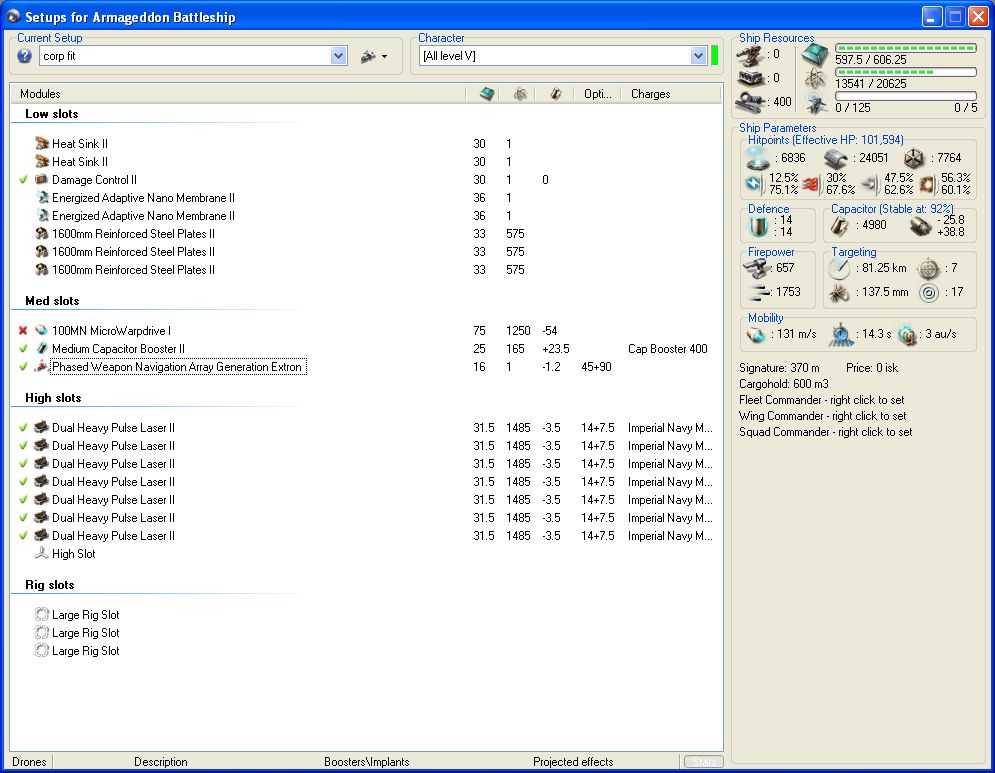This screenshot has height=773, width=995.
Task: Select the Medium Capacitor Booster II icon
Action: pos(42,348)
